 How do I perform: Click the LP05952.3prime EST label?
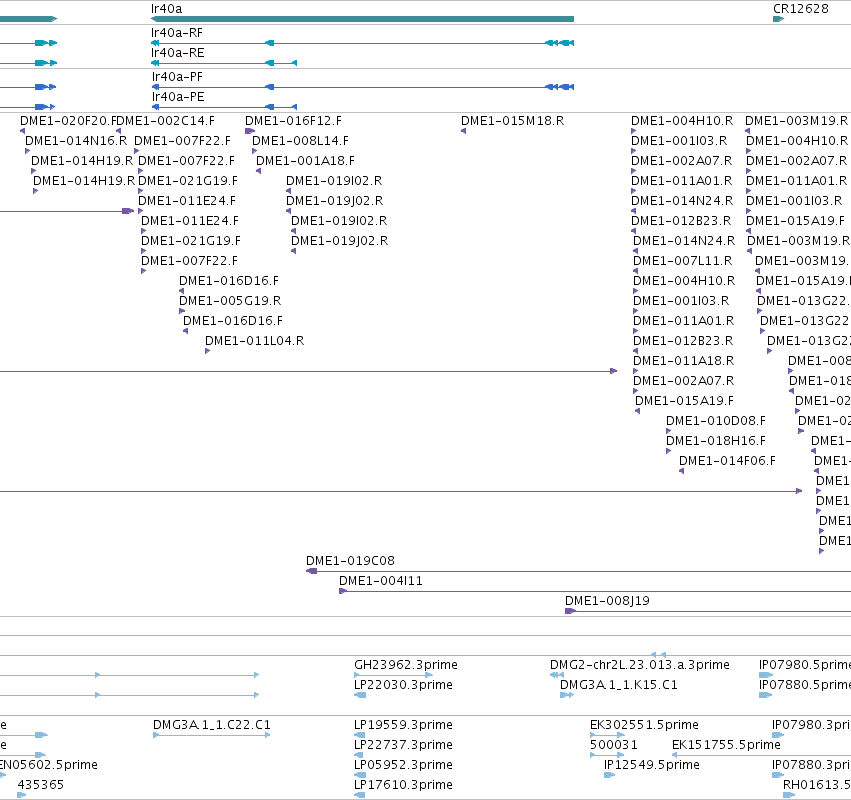[403, 765]
